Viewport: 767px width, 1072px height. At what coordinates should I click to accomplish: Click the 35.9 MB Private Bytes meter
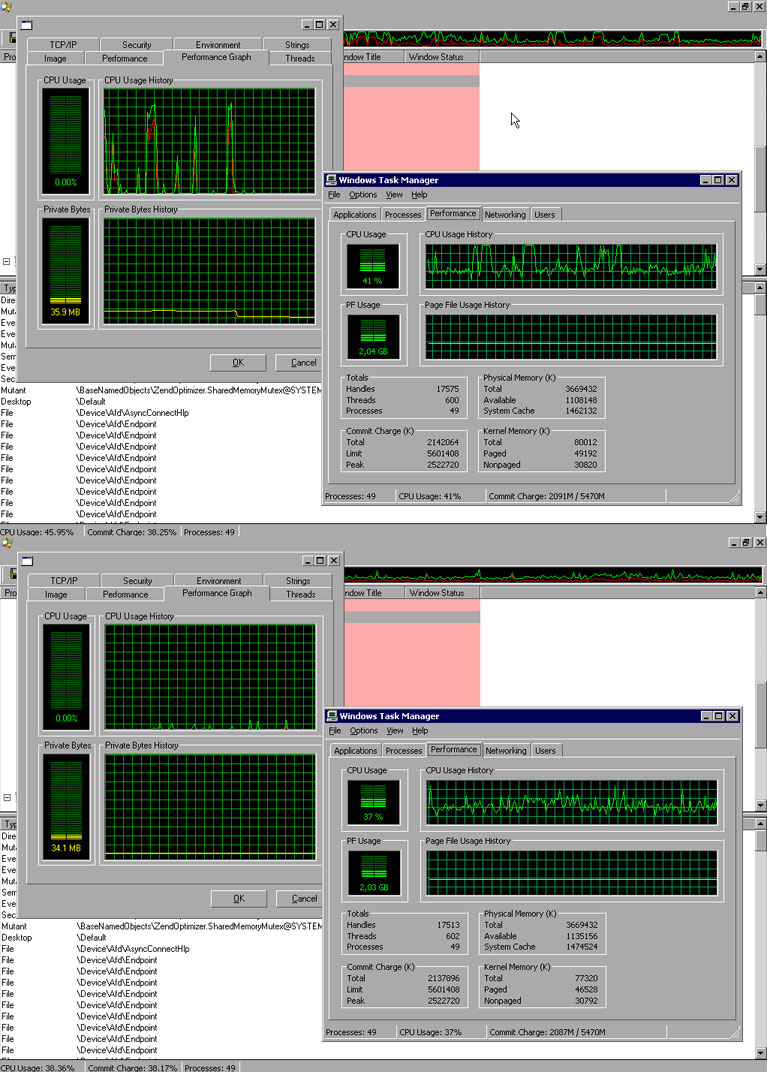click(66, 271)
